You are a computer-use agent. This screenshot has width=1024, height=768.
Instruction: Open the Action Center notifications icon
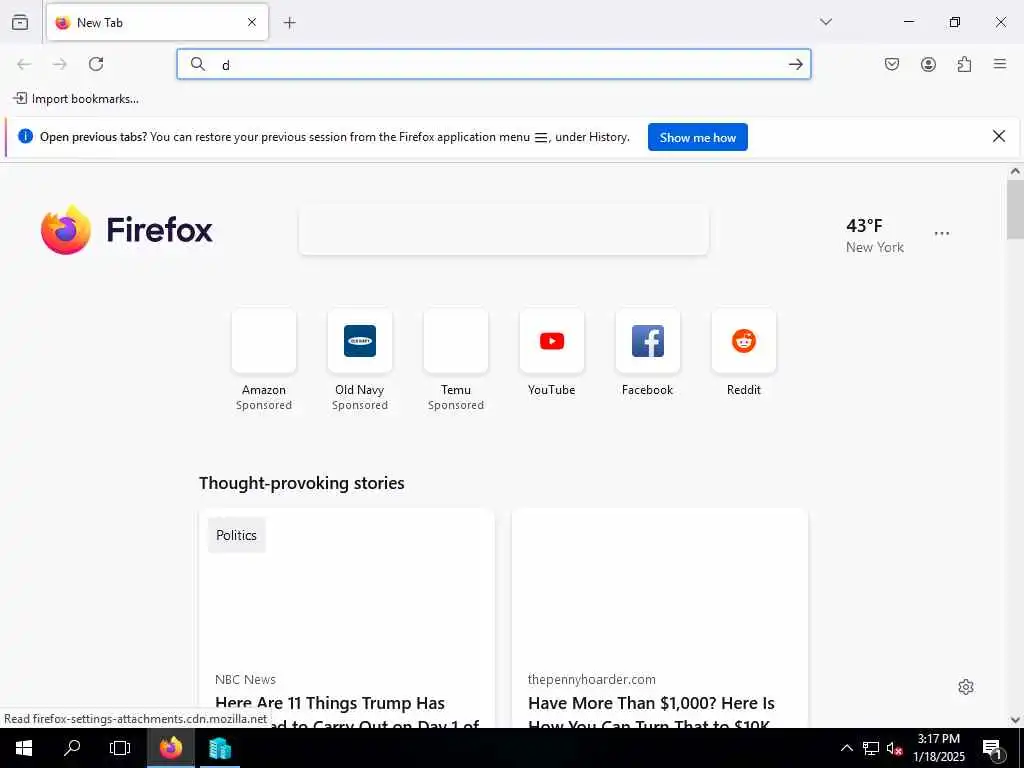pyautogui.click(x=992, y=748)
